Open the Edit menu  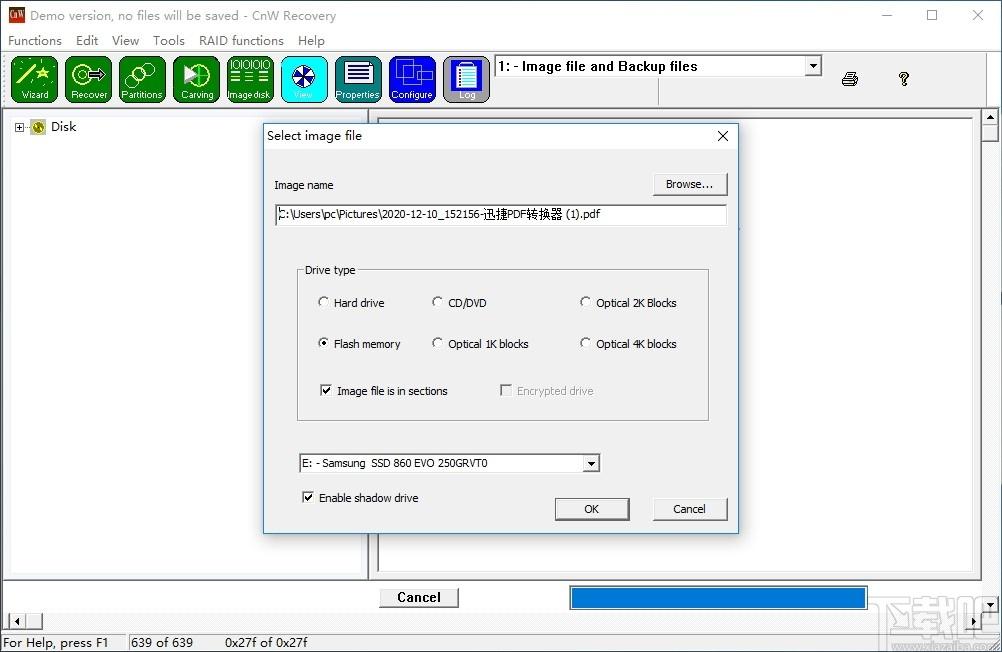pos(87,40)
